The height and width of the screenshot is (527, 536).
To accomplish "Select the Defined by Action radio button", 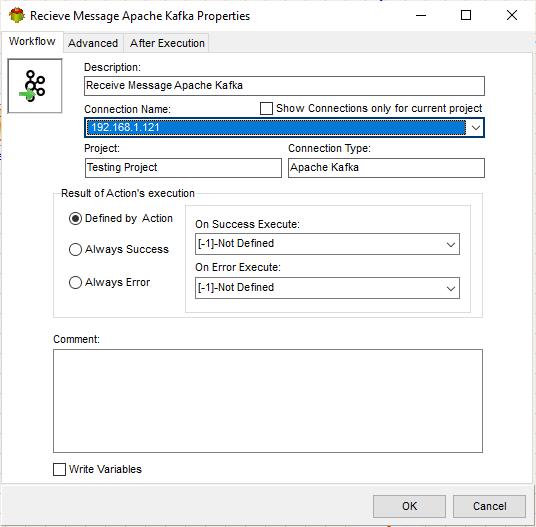I will click(x=75, y=218).
